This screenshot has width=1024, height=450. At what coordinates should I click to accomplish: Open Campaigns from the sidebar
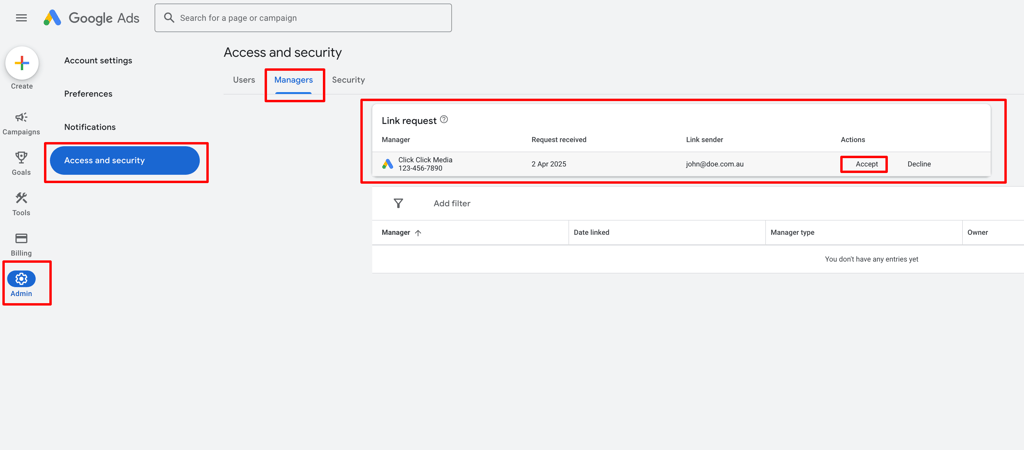pos(21,118)
